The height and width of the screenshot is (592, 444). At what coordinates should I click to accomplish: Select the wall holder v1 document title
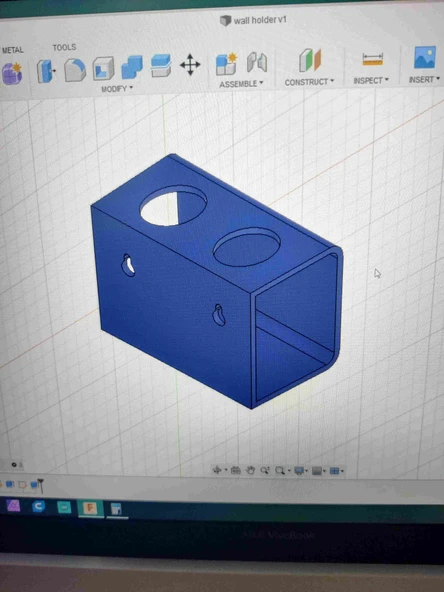point(260,20)
